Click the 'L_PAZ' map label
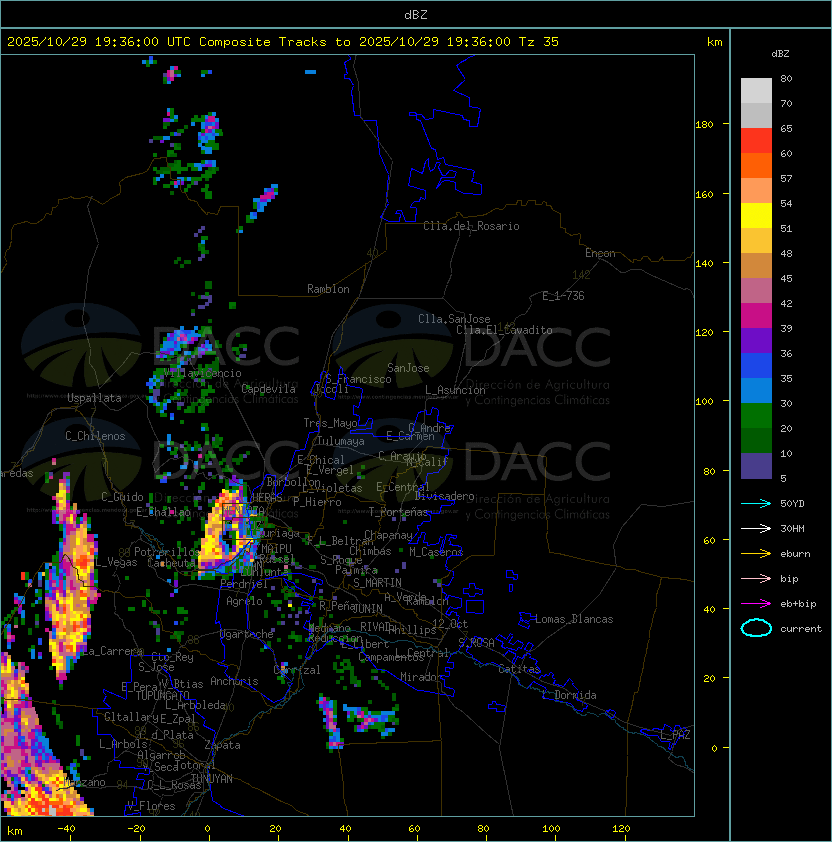The height and width of the screenshot is (842, 832). point(675,735)
